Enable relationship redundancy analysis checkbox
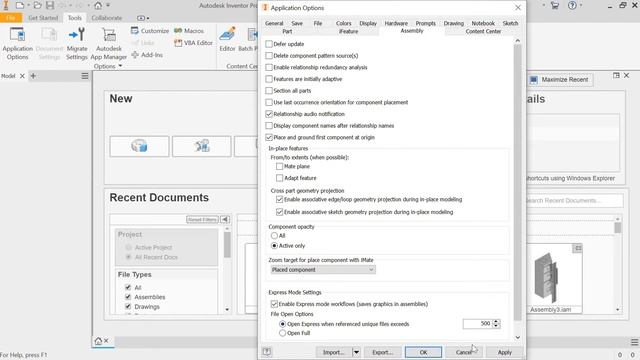The image size is (640, 360). click(x=269, y=67)
